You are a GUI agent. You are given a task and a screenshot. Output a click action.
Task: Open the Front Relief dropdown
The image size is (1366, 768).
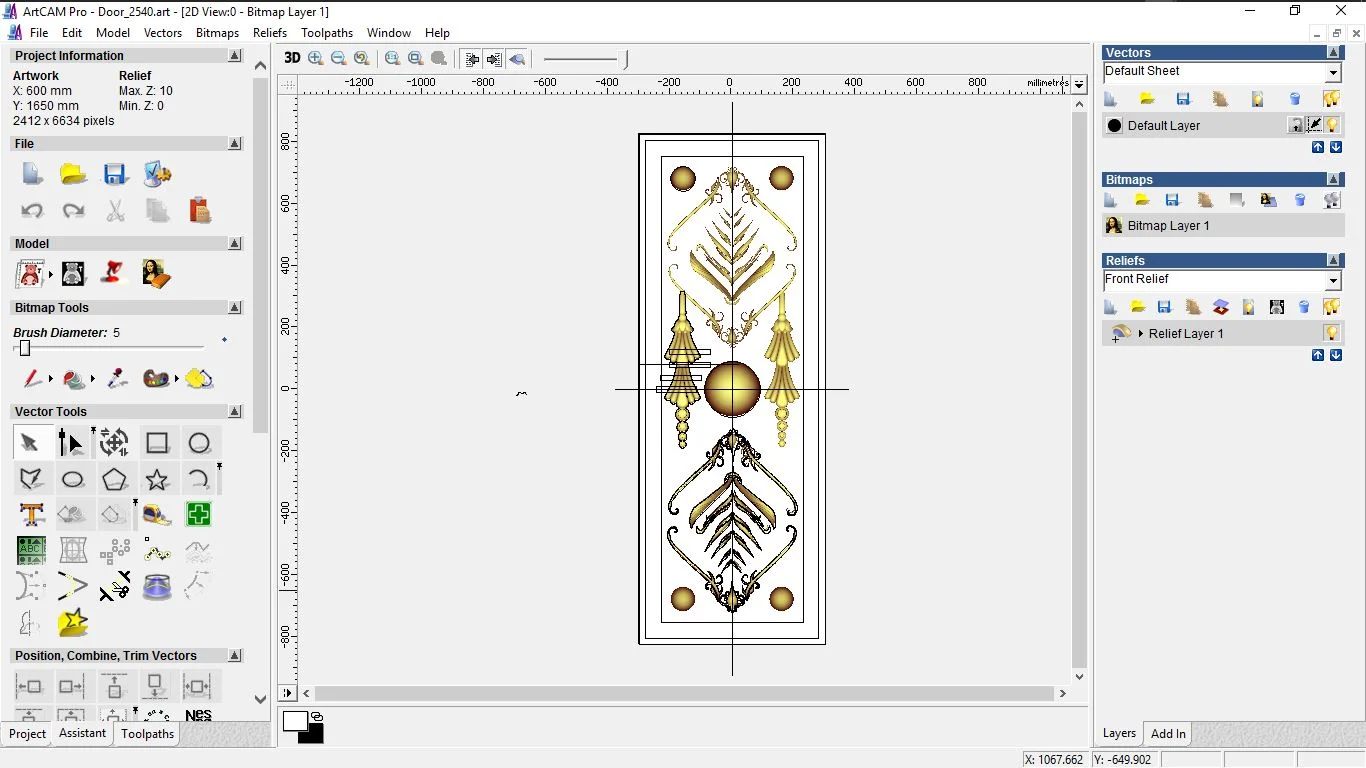[x=1332, y=281]
